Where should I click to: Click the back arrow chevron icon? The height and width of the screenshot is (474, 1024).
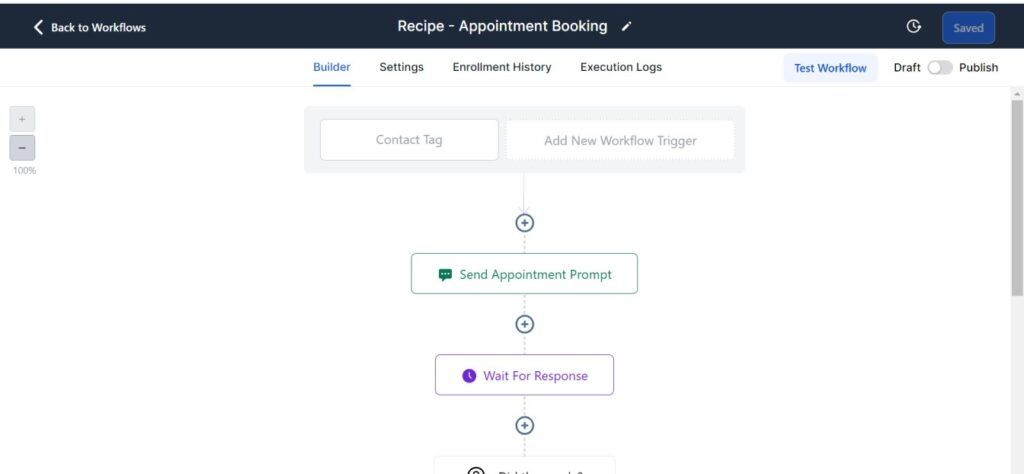click(x=39, y=27)
